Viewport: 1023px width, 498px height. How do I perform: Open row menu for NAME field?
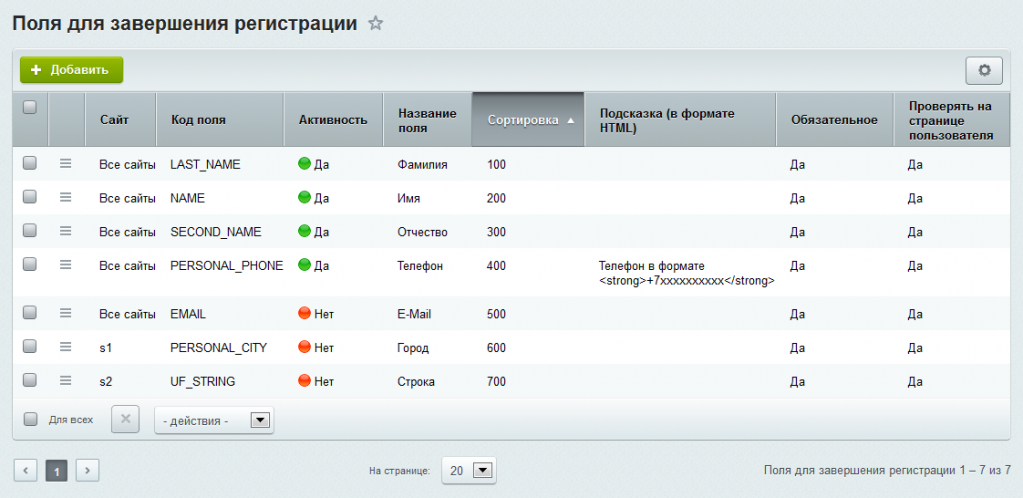pos(65,198)
